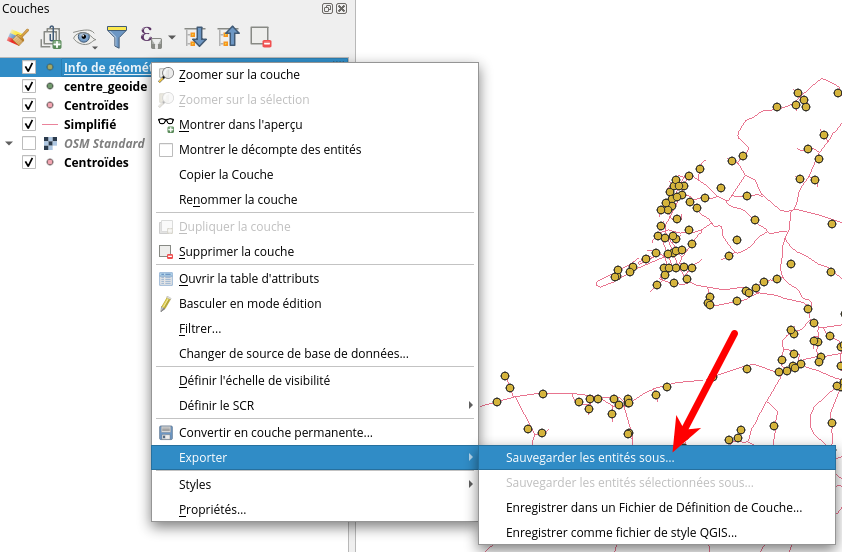Expand the OSM Standard layer tree arrow
842x552 pixels.
pos(9,143)
